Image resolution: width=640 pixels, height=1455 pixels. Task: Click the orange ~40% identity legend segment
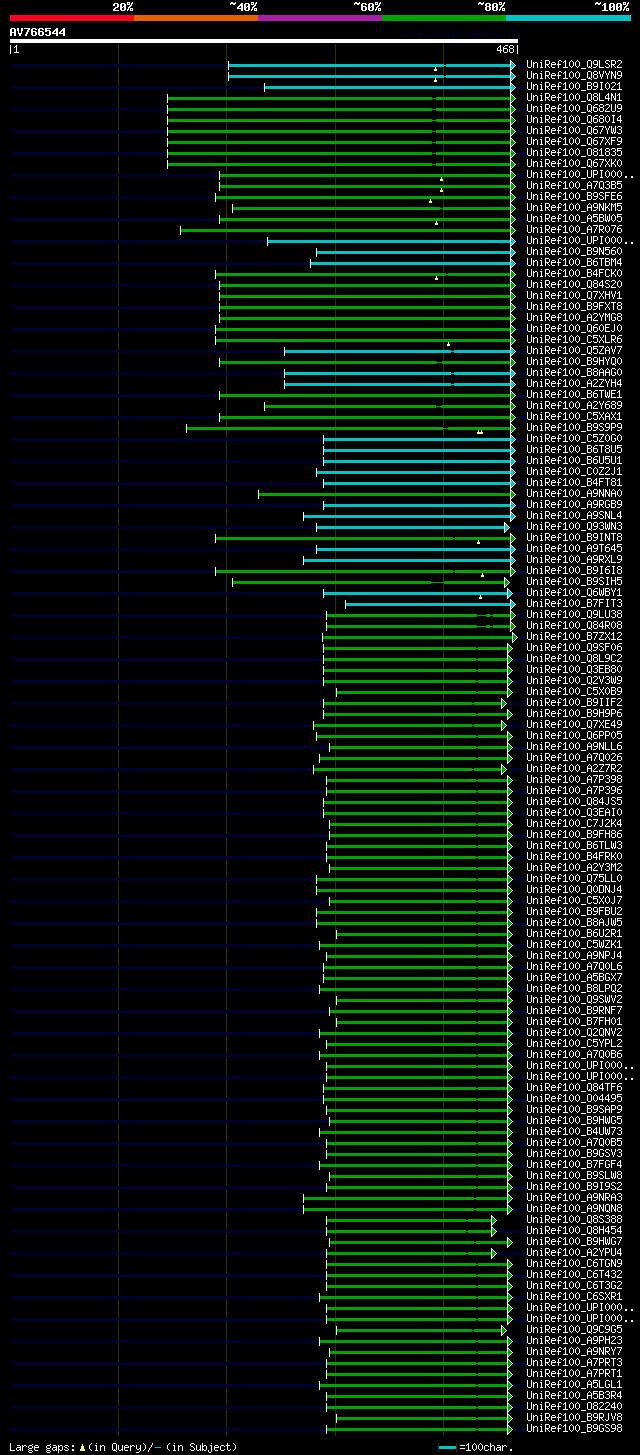point(196,18)
